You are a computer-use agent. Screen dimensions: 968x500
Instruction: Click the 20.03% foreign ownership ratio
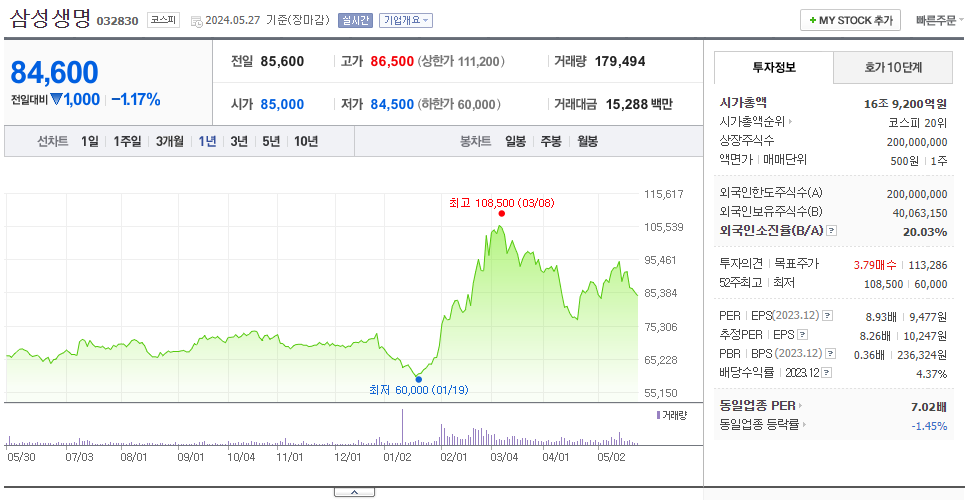coord(926,232)
